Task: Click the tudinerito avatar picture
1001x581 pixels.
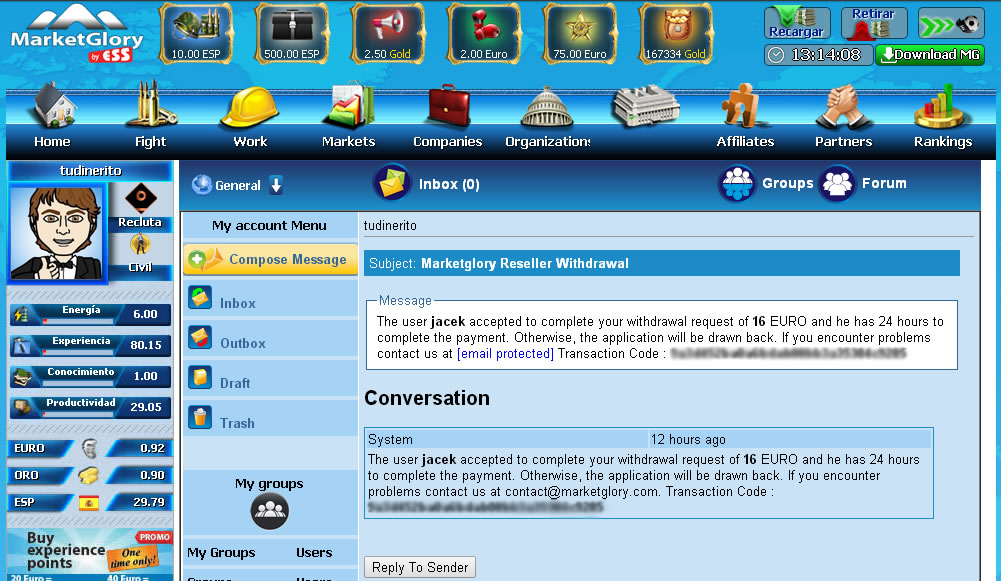Action: [57, 232]
